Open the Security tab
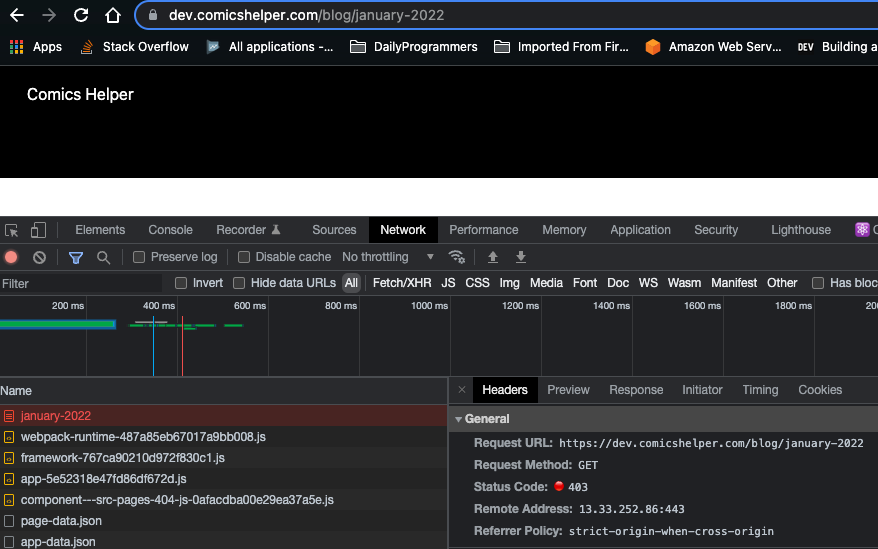This screenshot has height=549, width=878. [716, 230]
